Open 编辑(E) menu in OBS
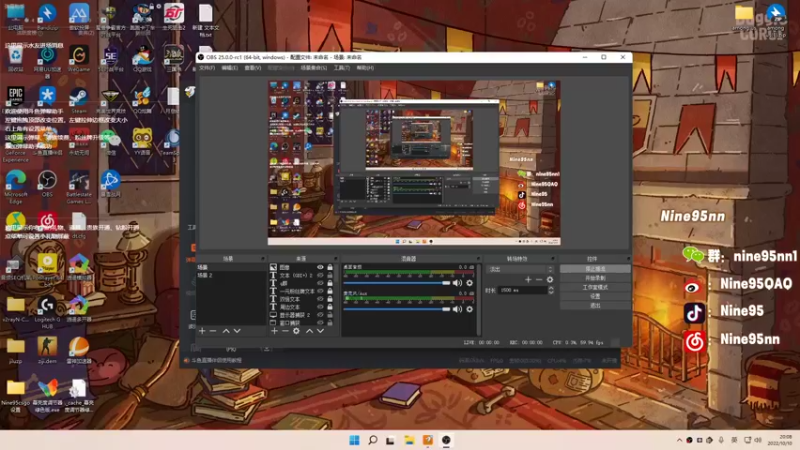Viewport: 800px width, 450px height. (230, 68)
